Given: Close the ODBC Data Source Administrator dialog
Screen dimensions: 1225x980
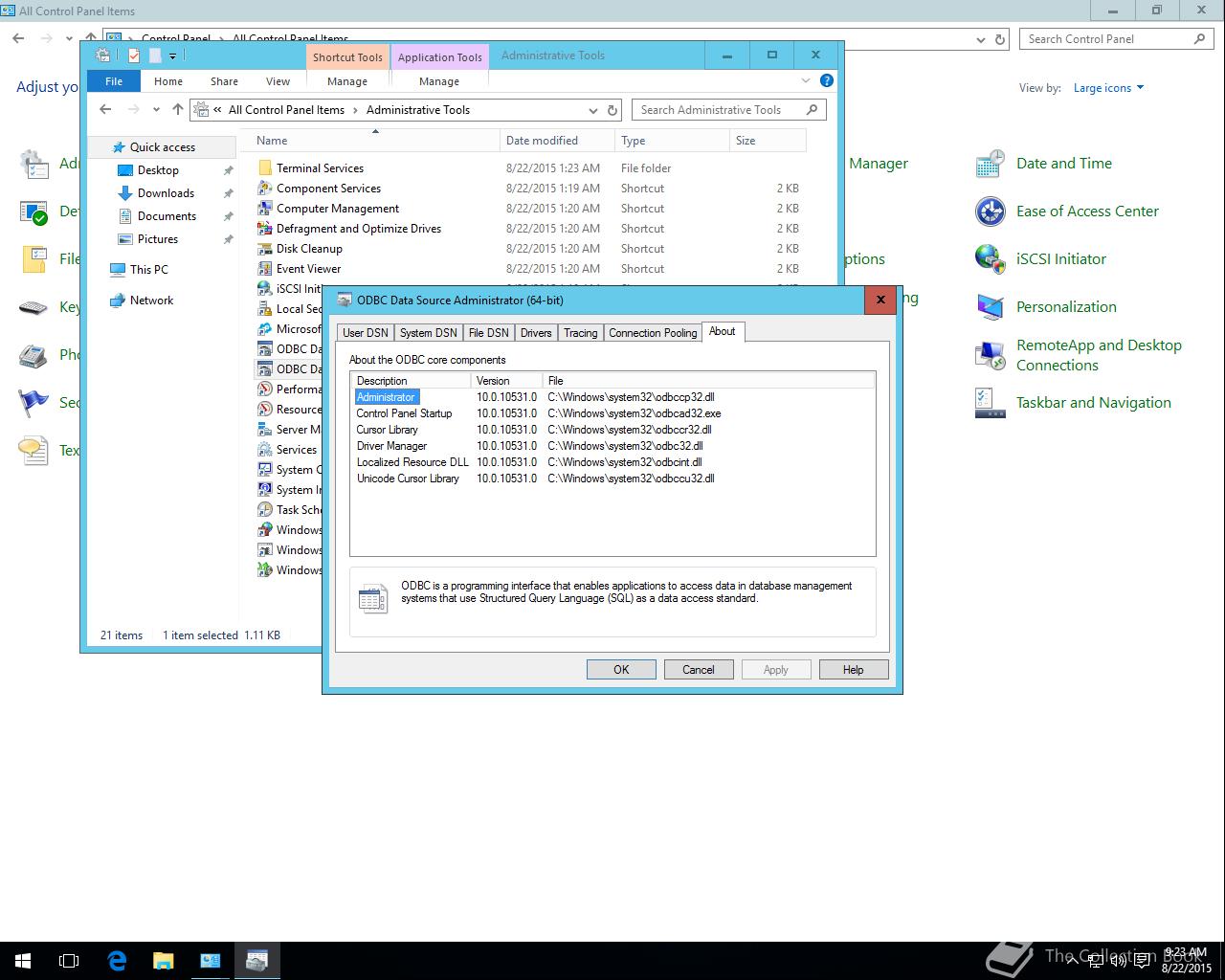Looking at the screenshot, I should pyautogui.click(x=880, y=300).
